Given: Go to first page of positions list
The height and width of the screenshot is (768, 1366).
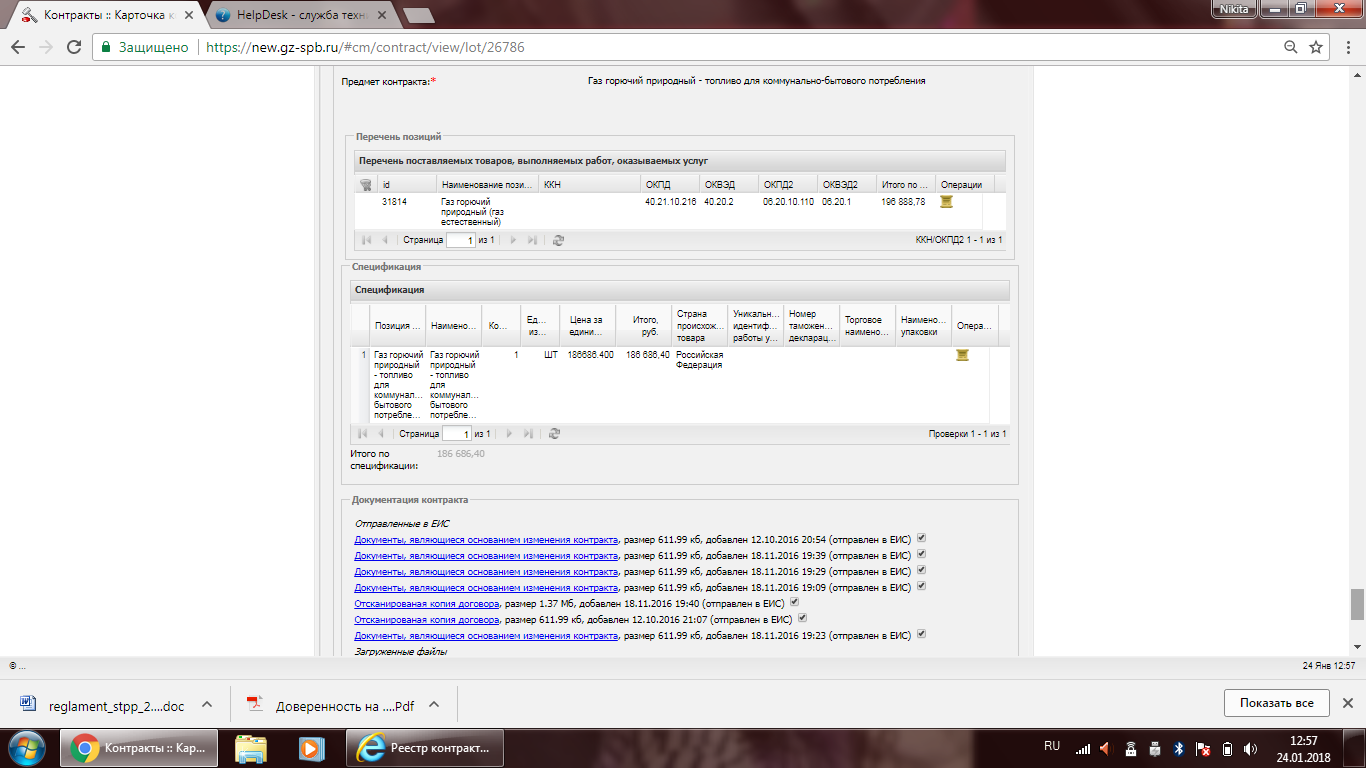Looking at the screenshot, I should 366,240.
